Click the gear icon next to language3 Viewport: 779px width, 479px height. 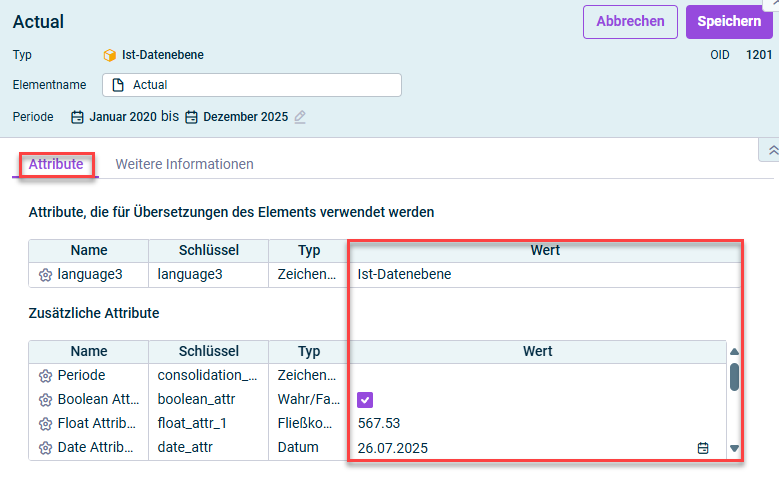coord(45,275)
